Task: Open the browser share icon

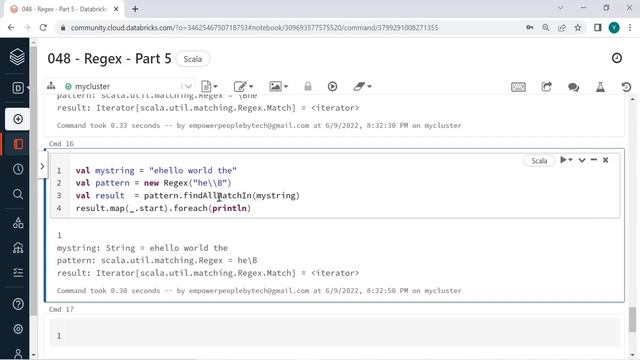Action: [x=562, y=28]
